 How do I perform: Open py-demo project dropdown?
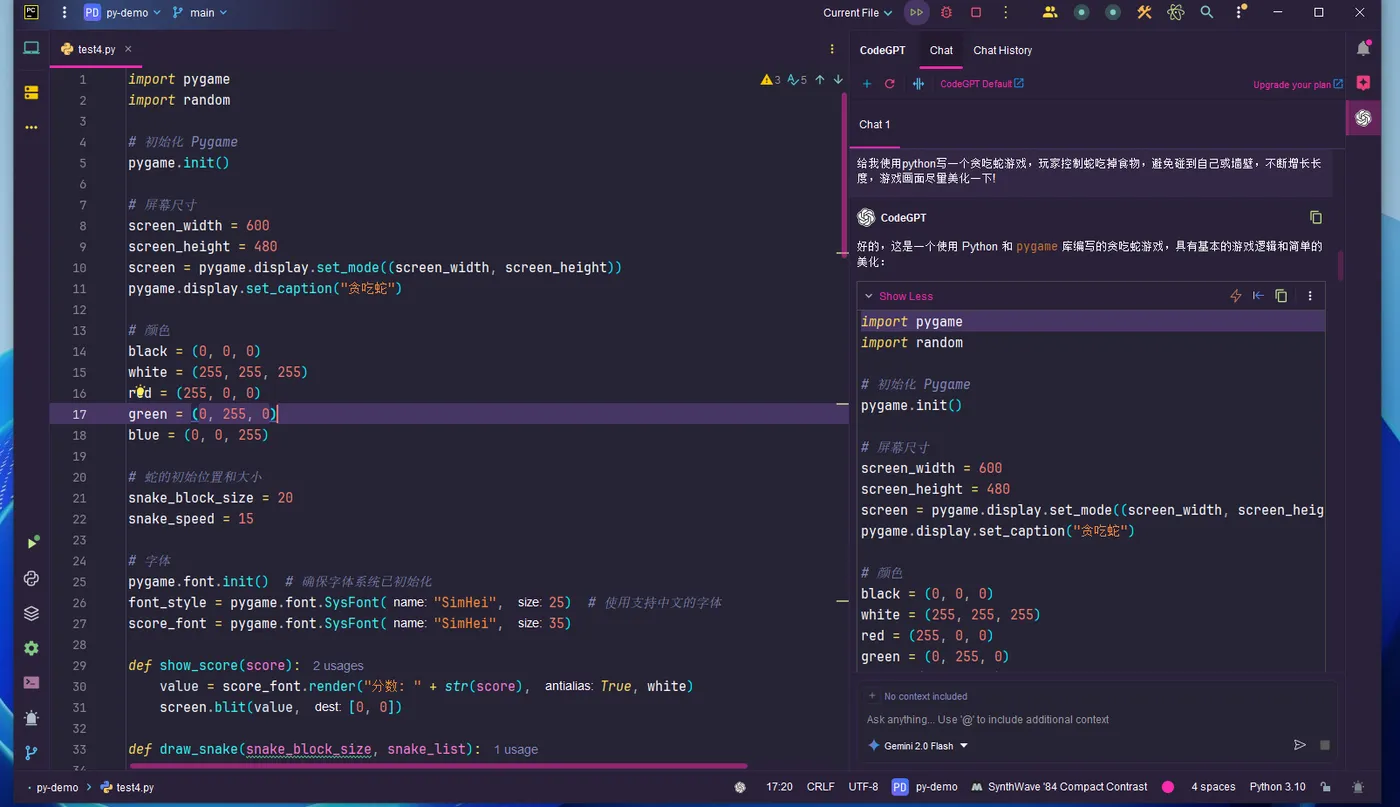(x=122, y=13)
